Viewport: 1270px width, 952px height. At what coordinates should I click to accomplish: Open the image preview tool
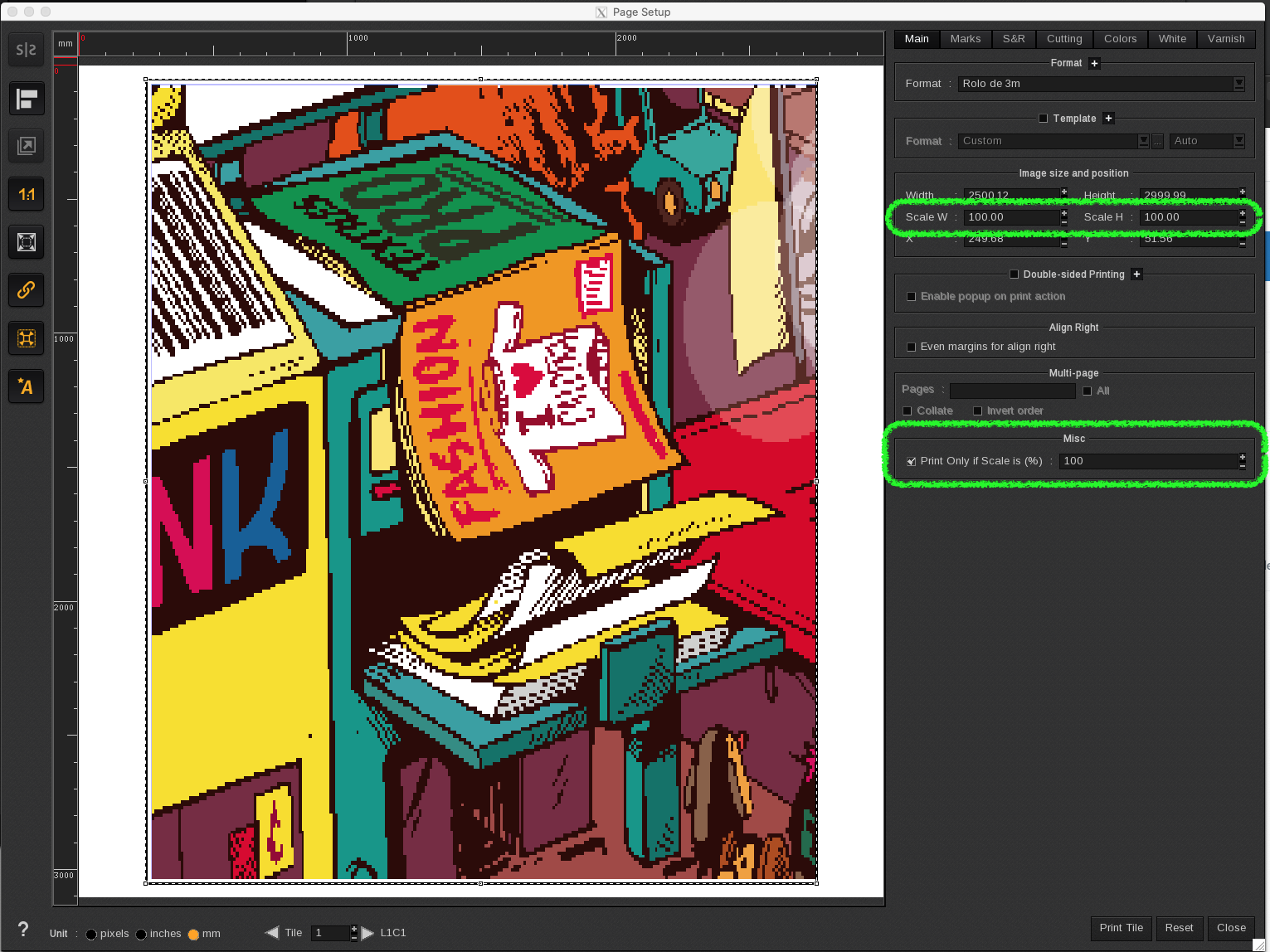26,146
